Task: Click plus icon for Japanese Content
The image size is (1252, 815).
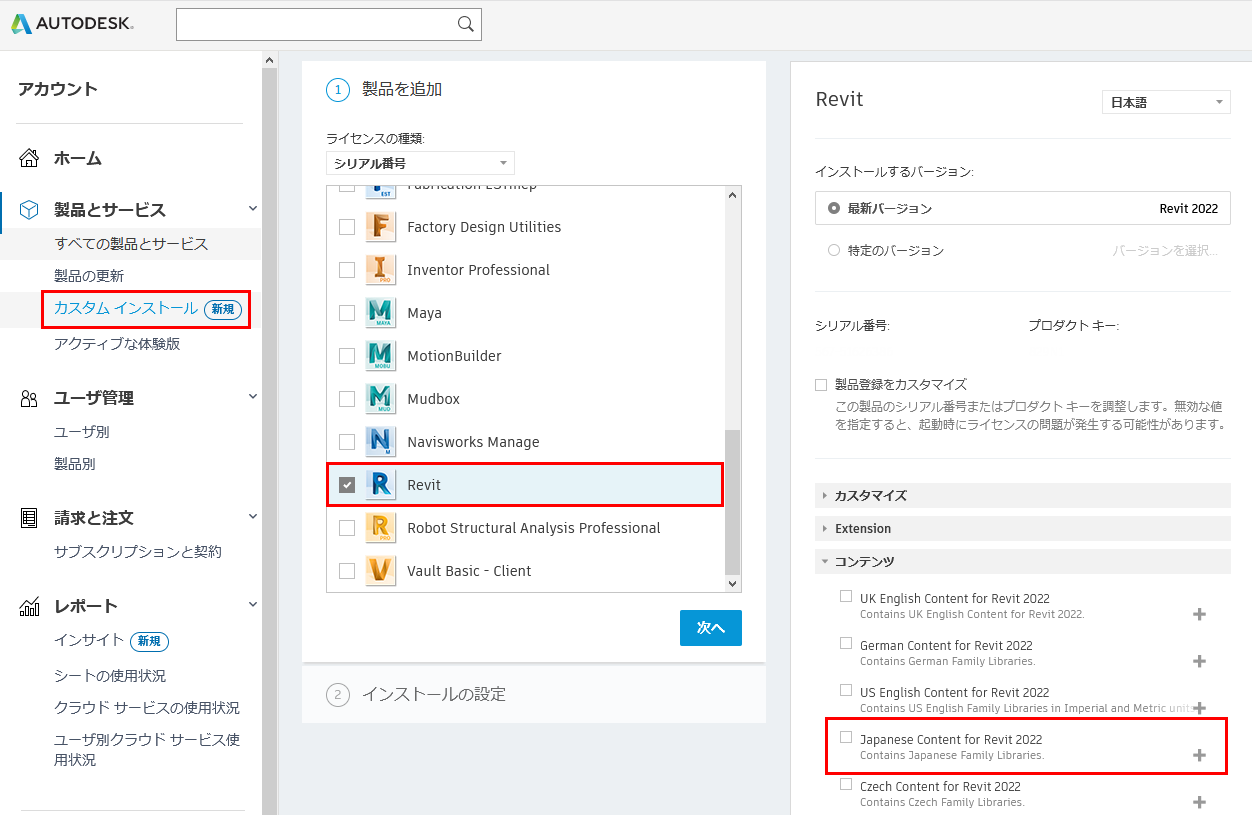Action: (x=1200, y=755)
